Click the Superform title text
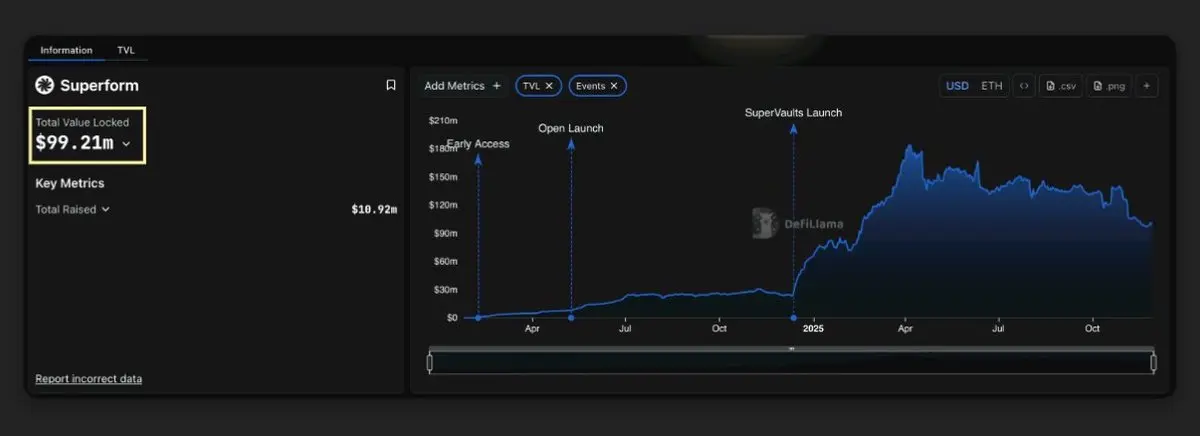This screenshot has width=1200, height=436. tap(99, 85)
